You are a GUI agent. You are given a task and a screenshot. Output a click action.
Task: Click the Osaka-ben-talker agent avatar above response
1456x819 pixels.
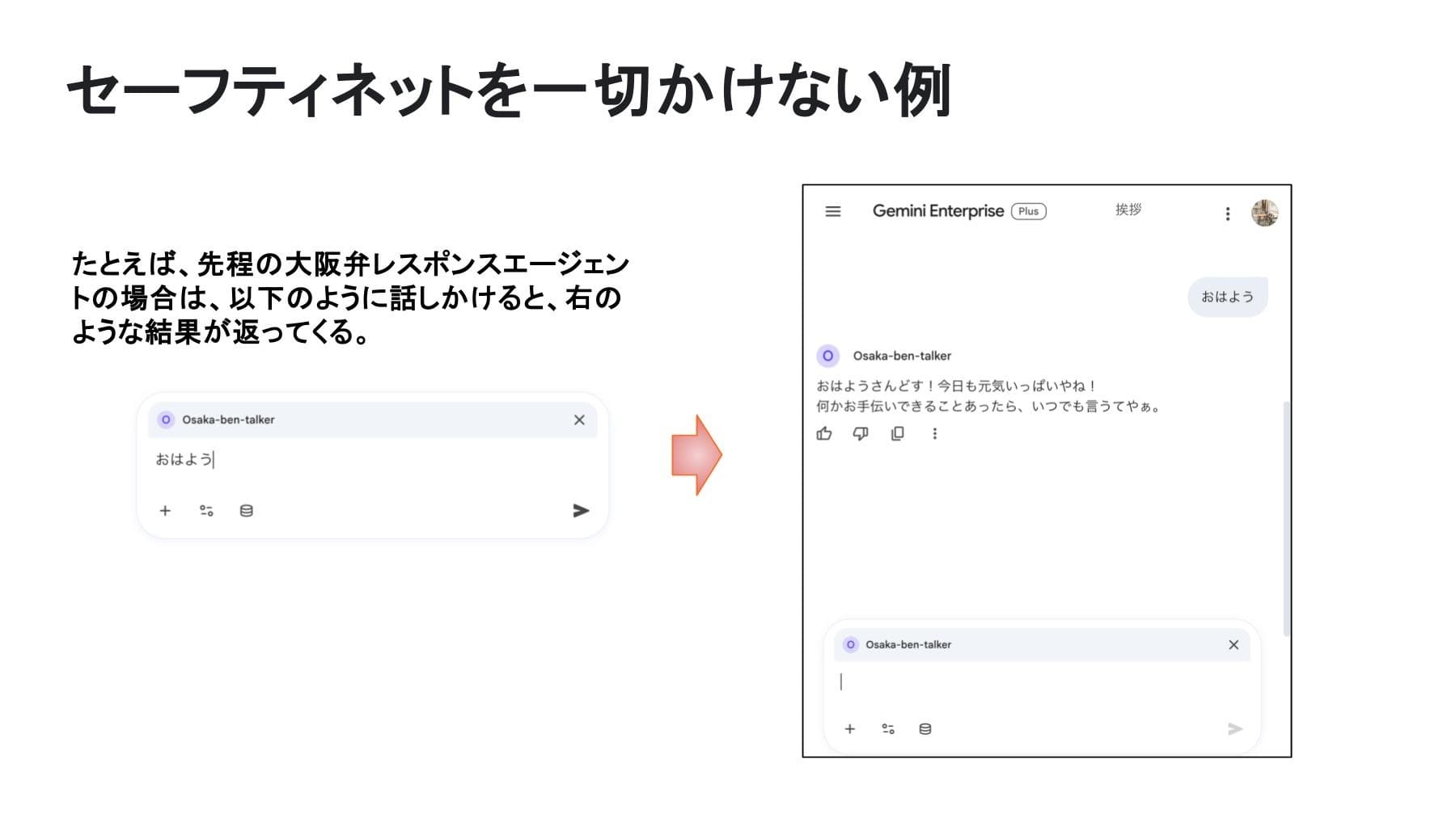828,356
